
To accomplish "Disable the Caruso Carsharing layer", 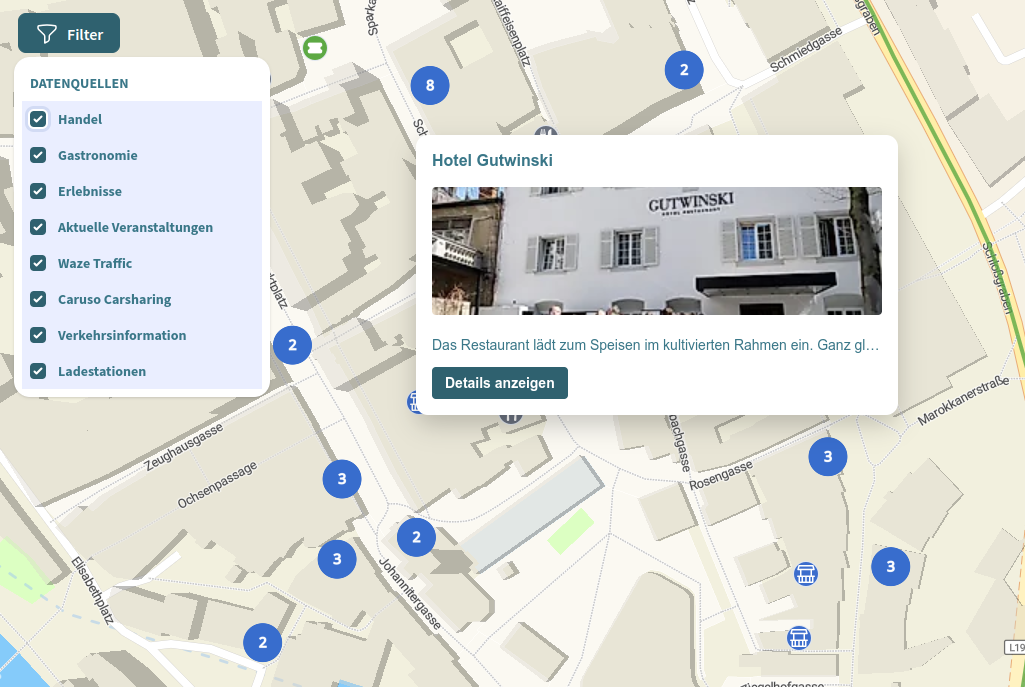I will (38, 299).
